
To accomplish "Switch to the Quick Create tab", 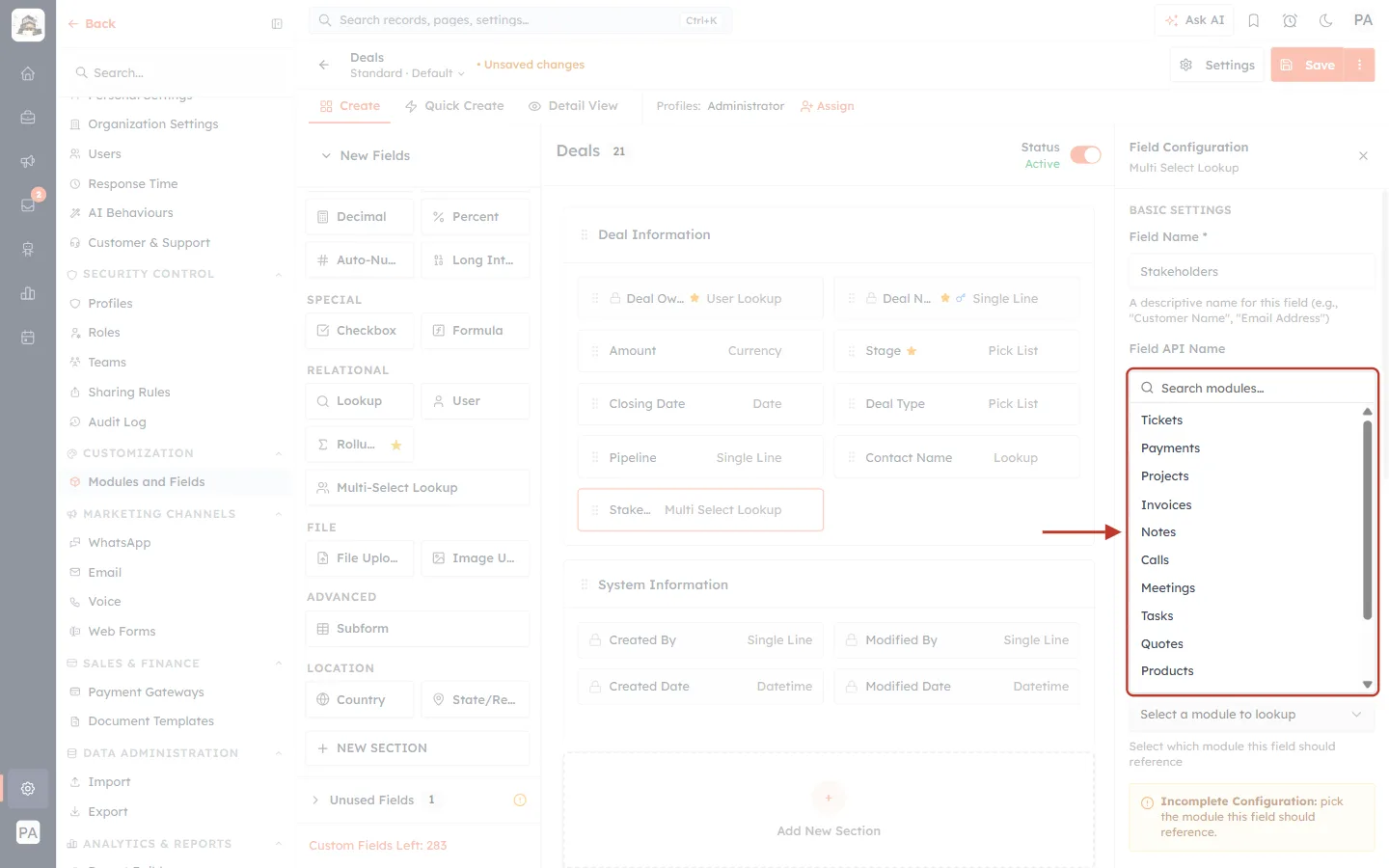I will point(454,106).
